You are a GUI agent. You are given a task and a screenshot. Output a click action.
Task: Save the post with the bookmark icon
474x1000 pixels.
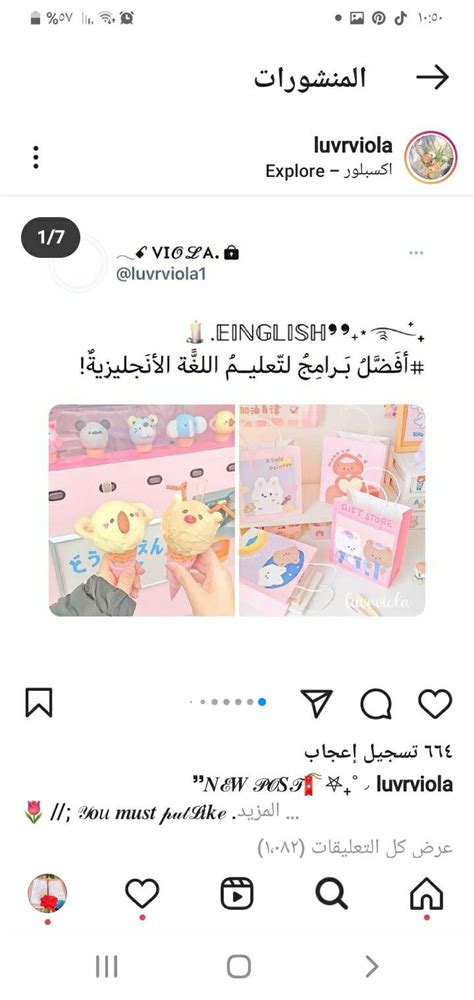click(38, 703)
